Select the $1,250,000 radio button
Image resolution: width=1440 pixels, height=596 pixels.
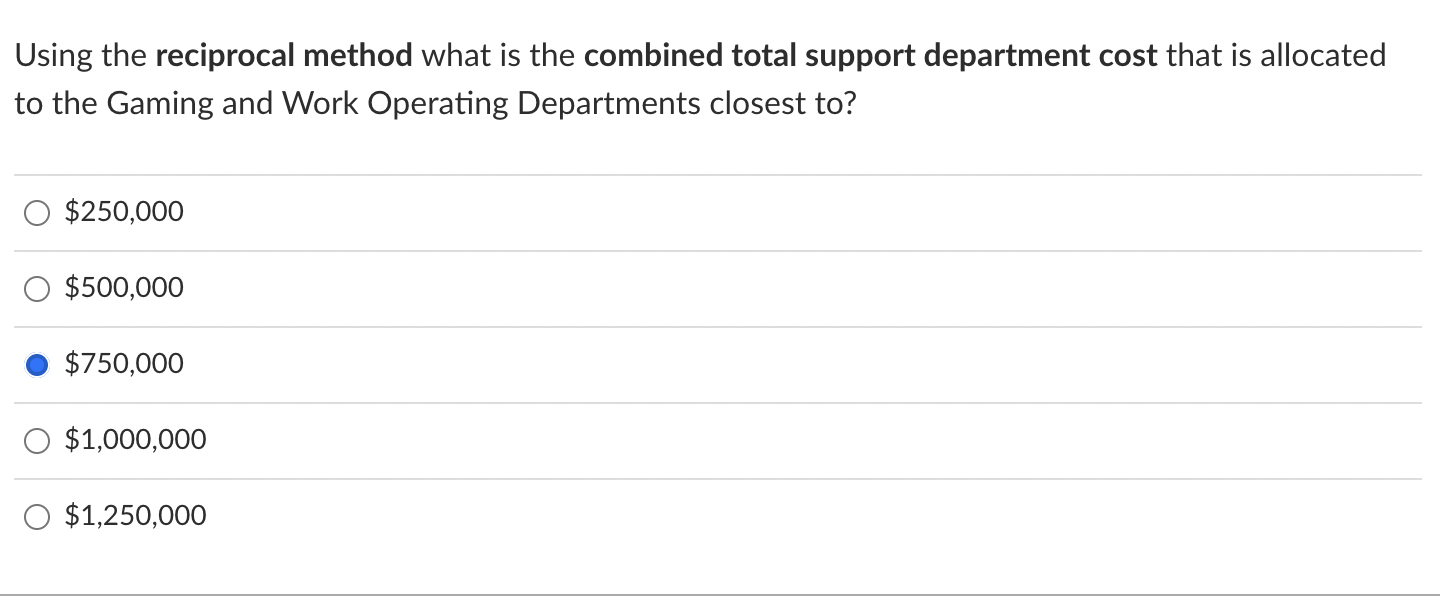click(x=37, y=516)
